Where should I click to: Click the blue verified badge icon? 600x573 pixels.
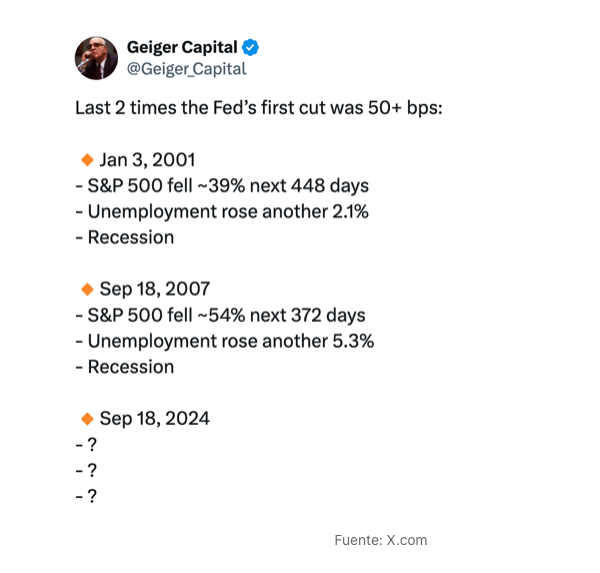[x=252, y=47]
